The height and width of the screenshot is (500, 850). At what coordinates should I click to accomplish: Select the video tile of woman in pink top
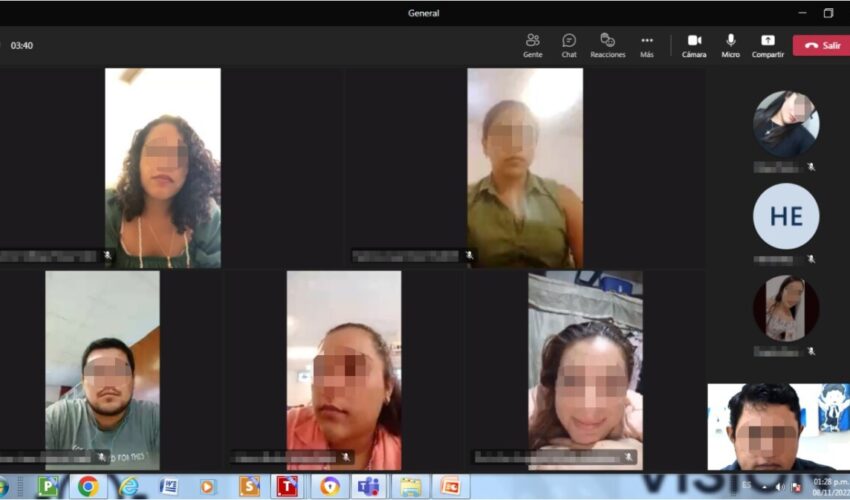[x=344, y=370]
